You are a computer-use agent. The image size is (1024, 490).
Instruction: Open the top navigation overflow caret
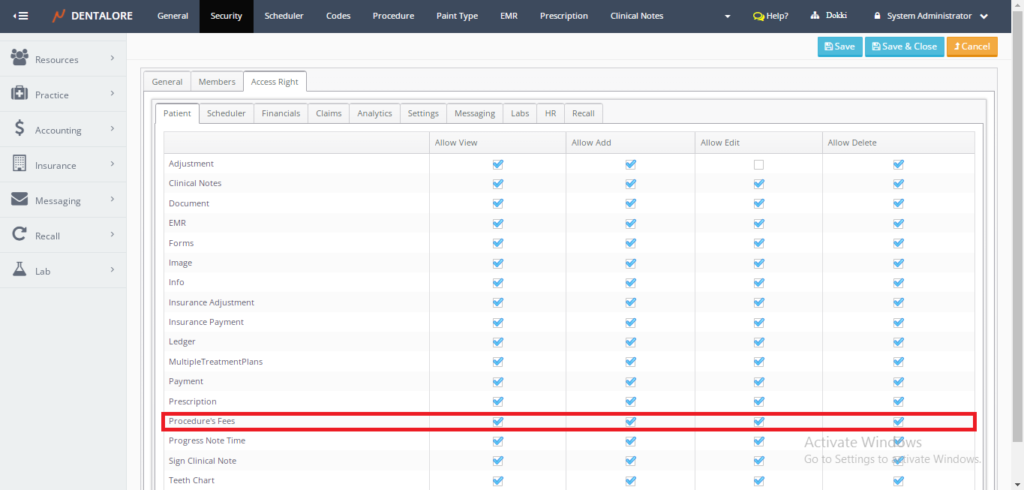tap(727, 17)
